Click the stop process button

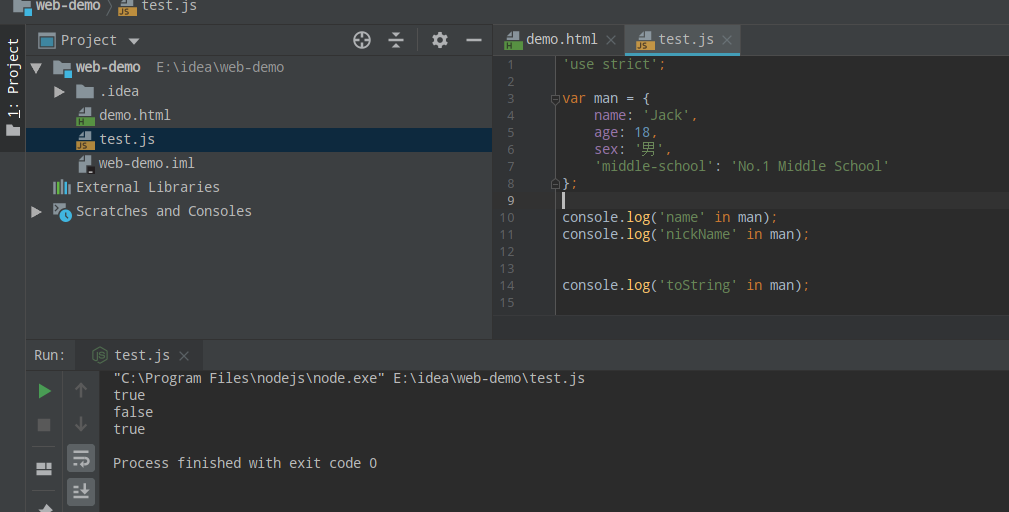44,425
